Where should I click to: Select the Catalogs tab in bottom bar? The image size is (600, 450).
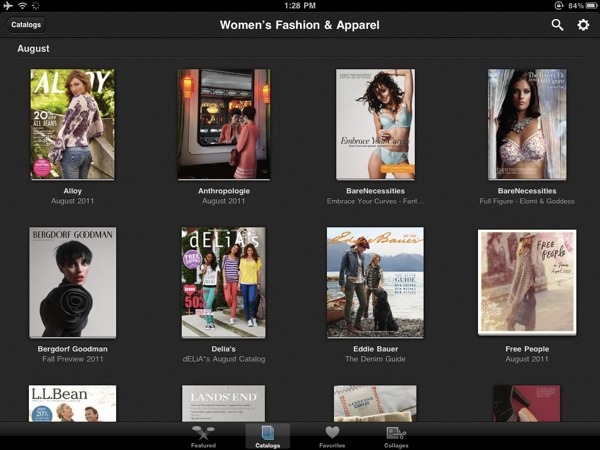(267, 437)
